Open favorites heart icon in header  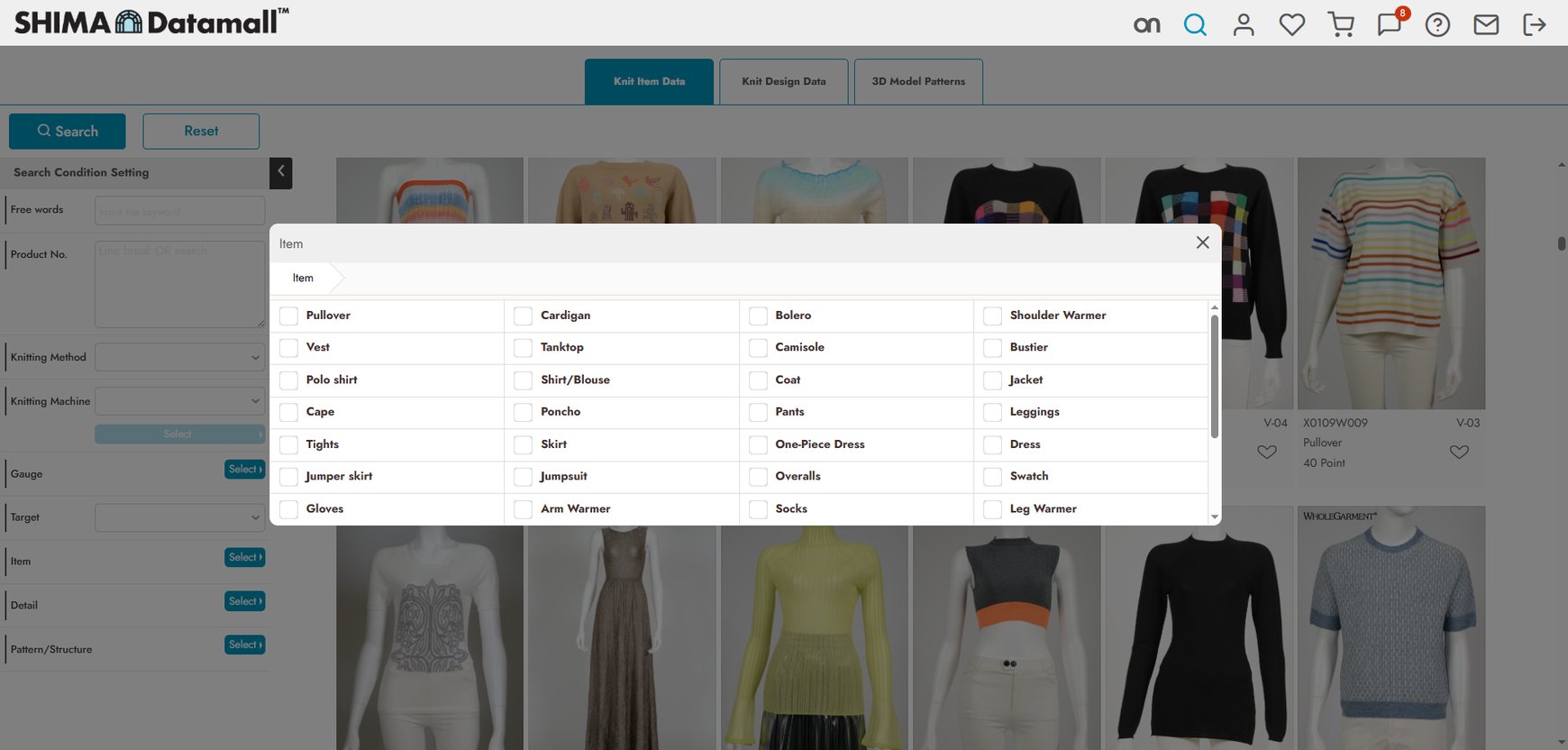tap(1292, 24)
